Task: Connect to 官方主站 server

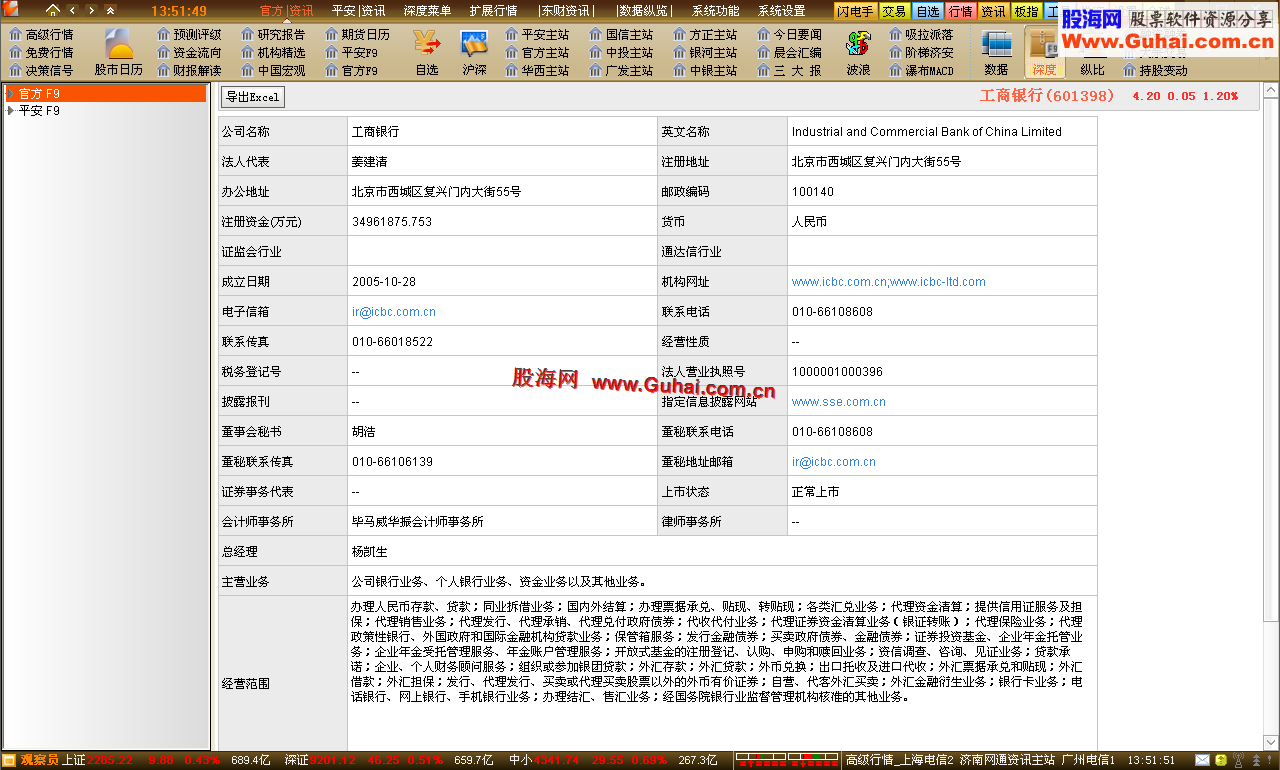Action: 537,52
